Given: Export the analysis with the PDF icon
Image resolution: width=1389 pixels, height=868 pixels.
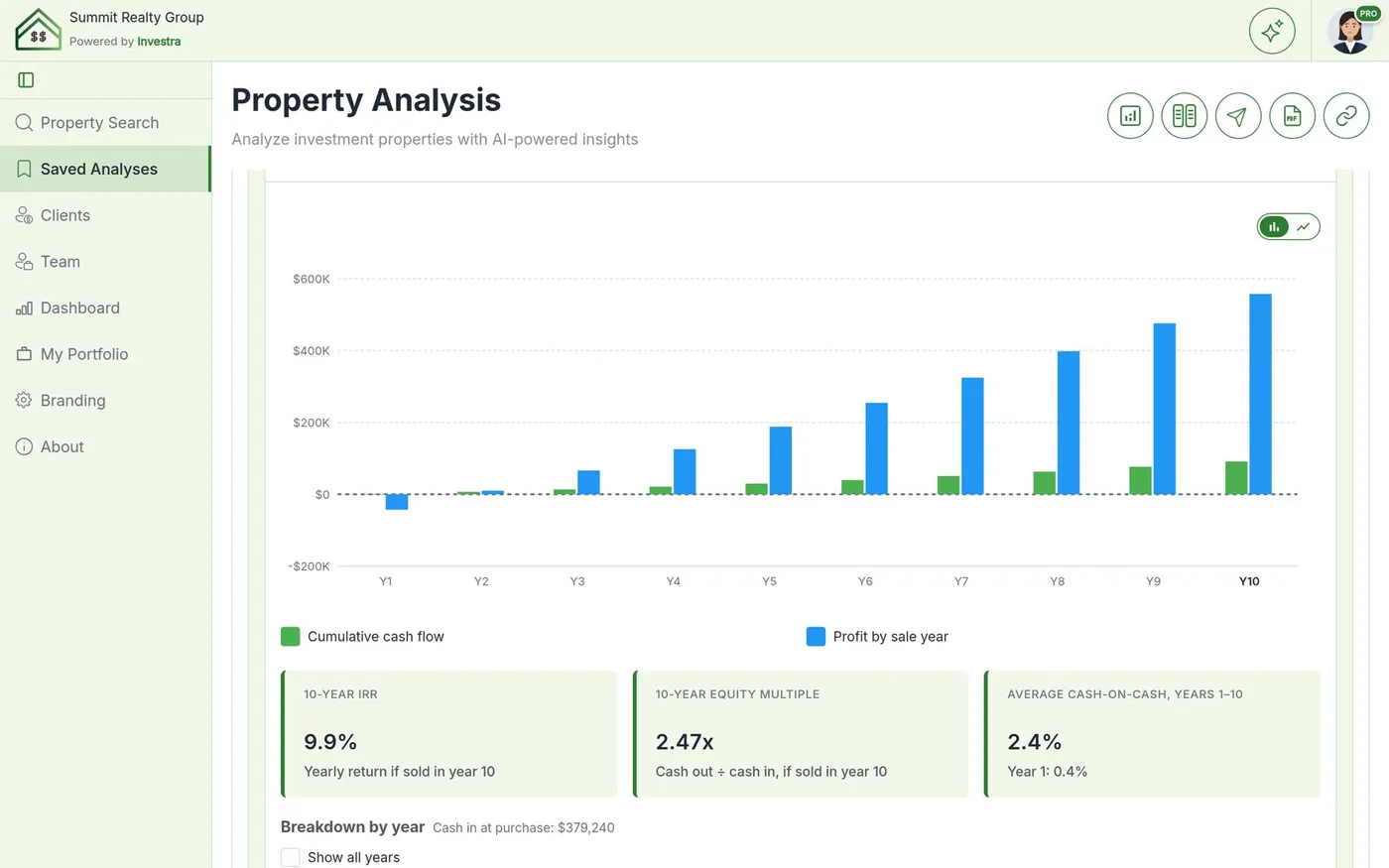Looking at the screenshot, I should pos(1292,116).
